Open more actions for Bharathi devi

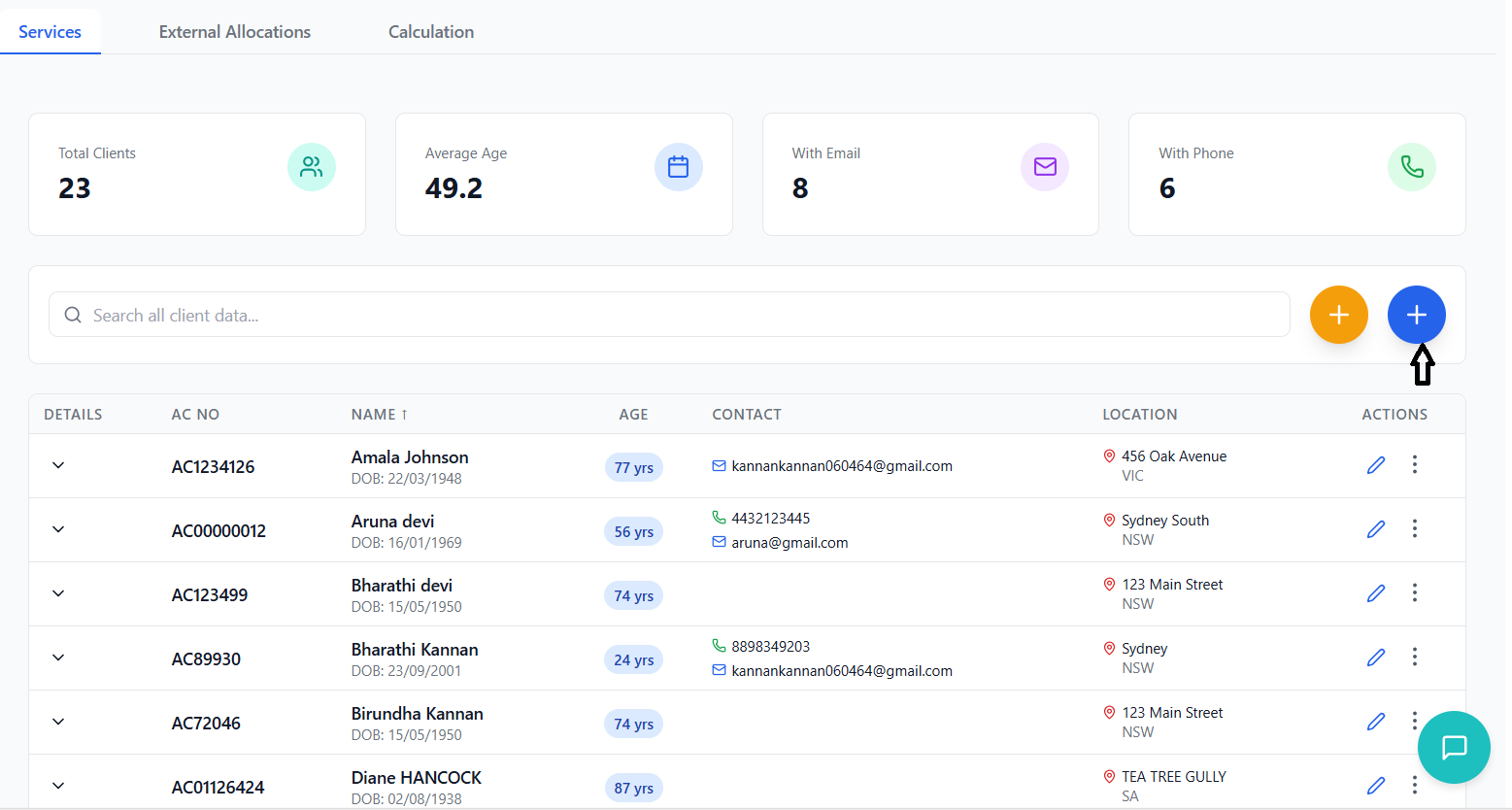pyautogui.click(x=1414, y=593)
